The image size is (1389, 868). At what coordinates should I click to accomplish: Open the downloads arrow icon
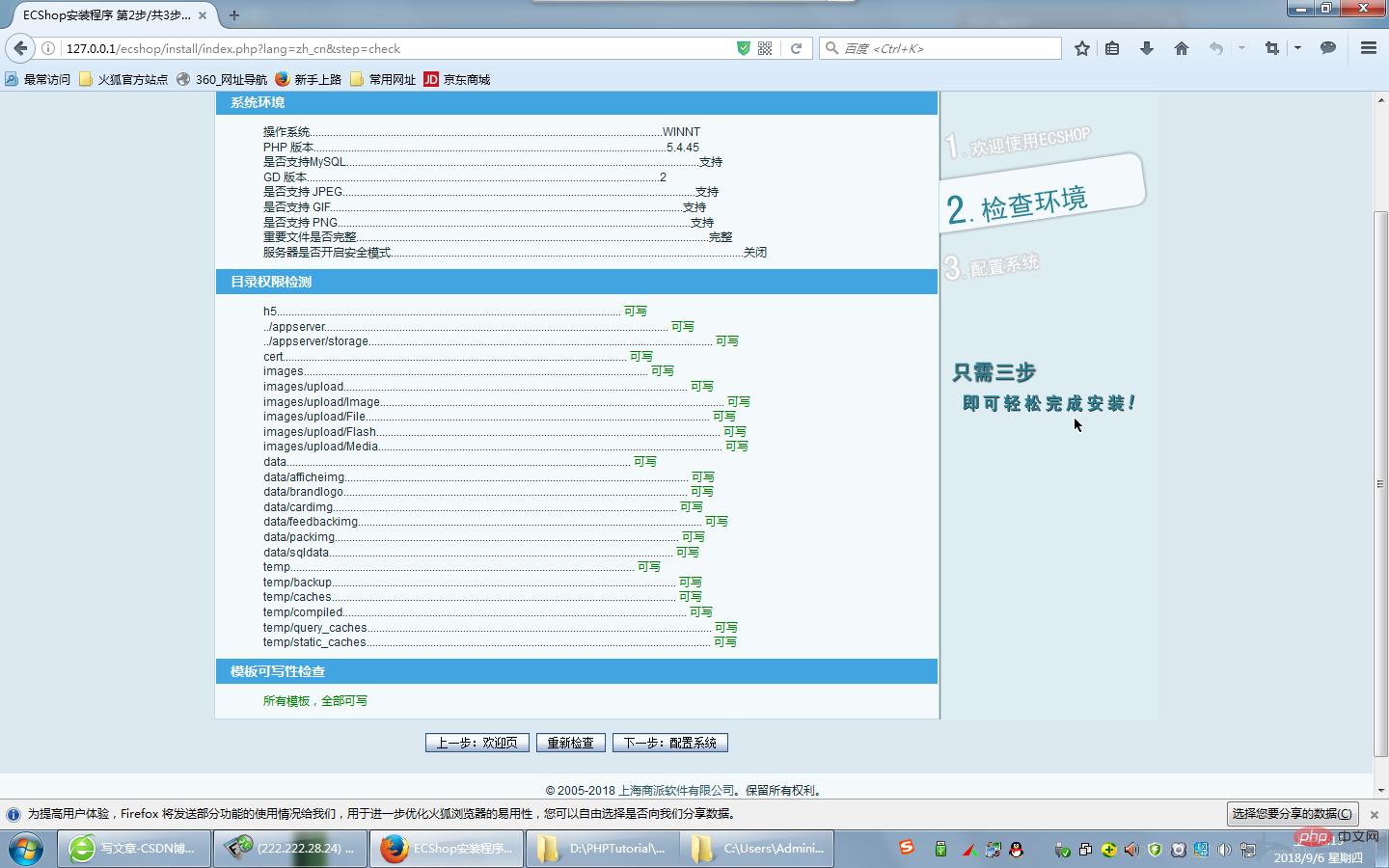pyautogui.click(x=1147, y=48)
